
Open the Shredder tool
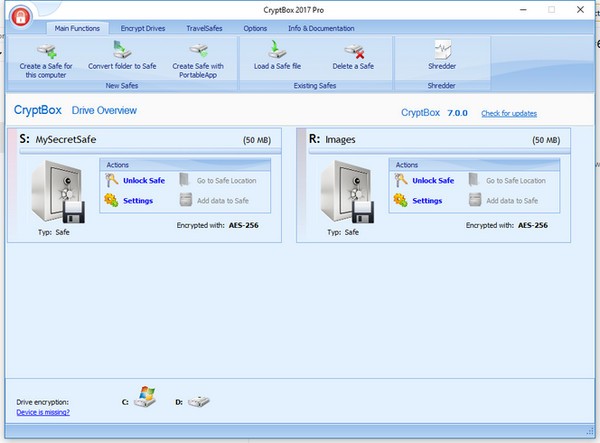pos(442,50)
